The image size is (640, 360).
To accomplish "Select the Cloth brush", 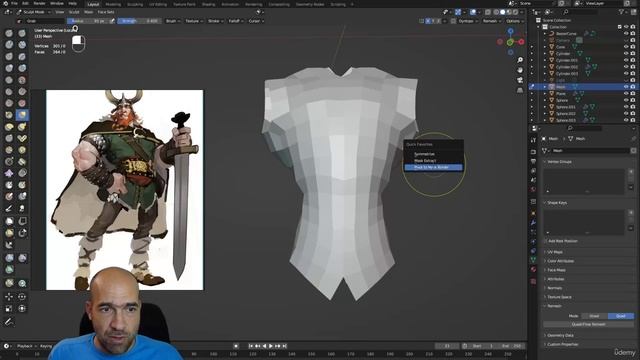I will 9,173.
